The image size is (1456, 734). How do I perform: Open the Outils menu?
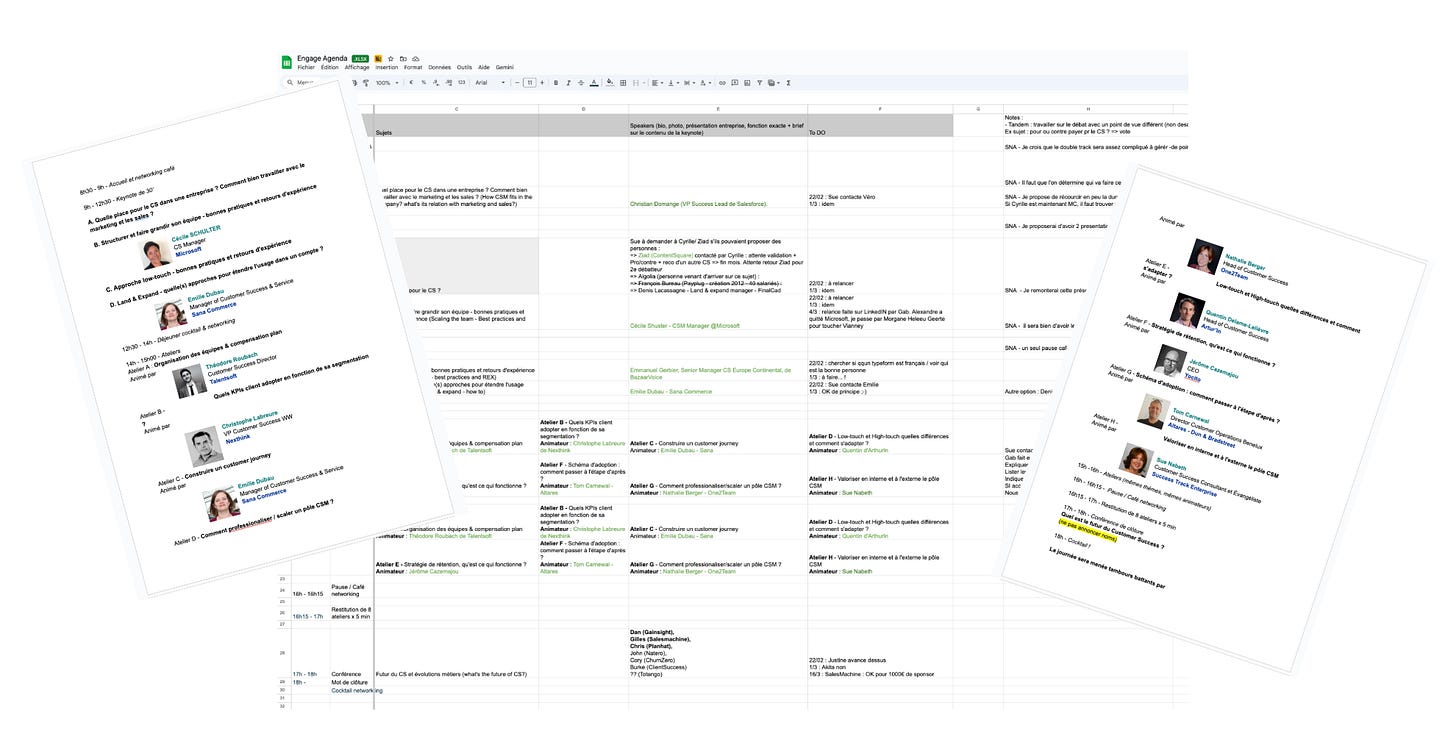pyautogui.click(x=464, y=67)
